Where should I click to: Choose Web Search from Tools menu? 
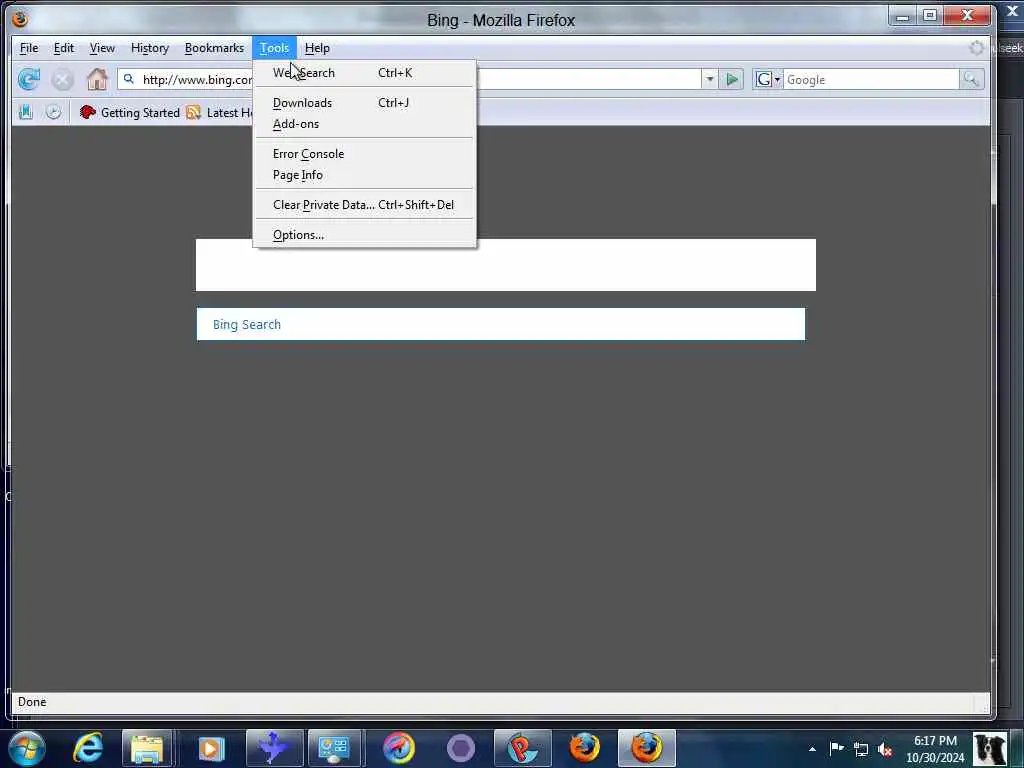tap(364, 72)
